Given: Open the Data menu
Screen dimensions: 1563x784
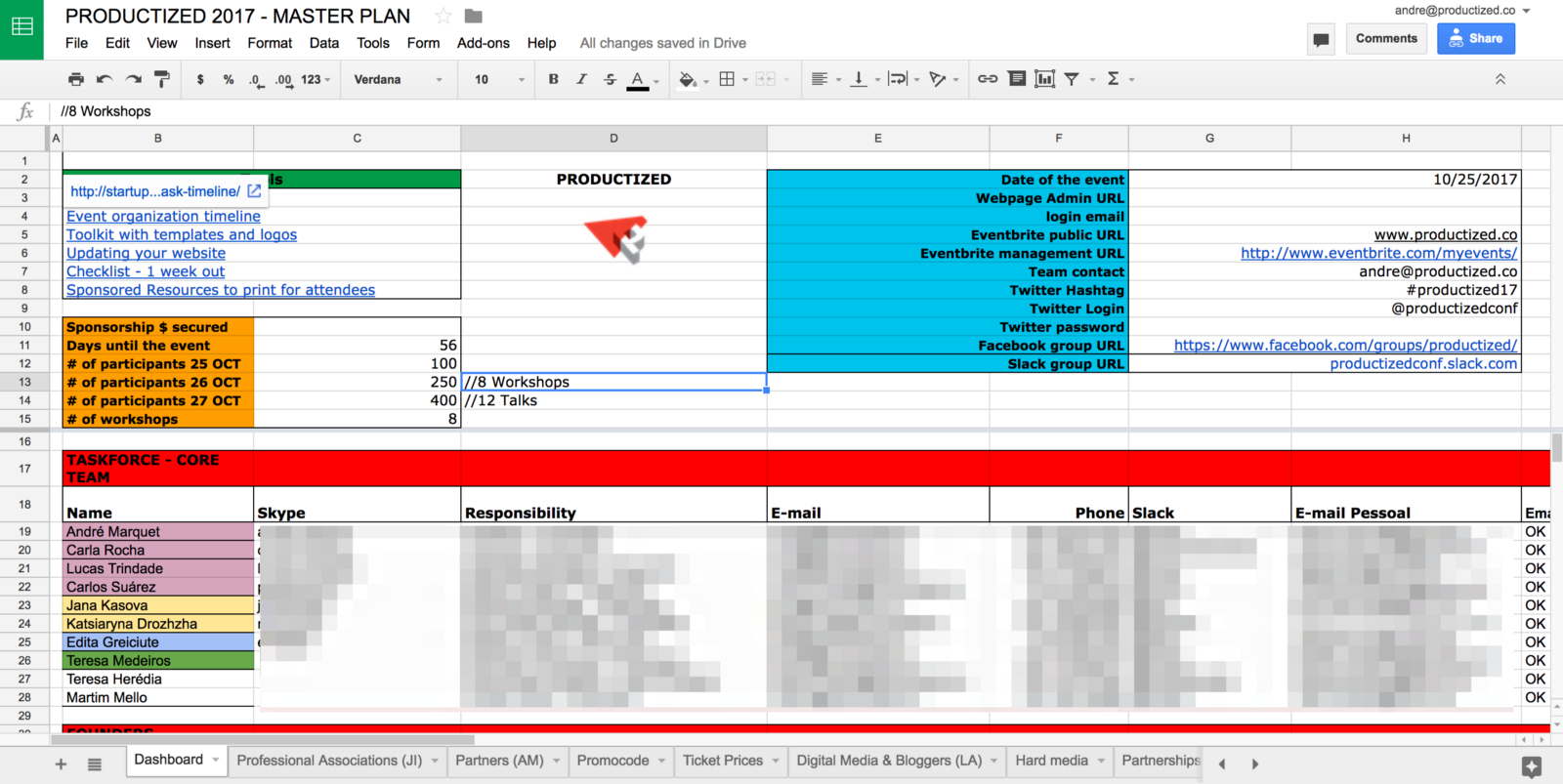Looking at the screenshot, I should pyautogui.click(x=323, y=43).
